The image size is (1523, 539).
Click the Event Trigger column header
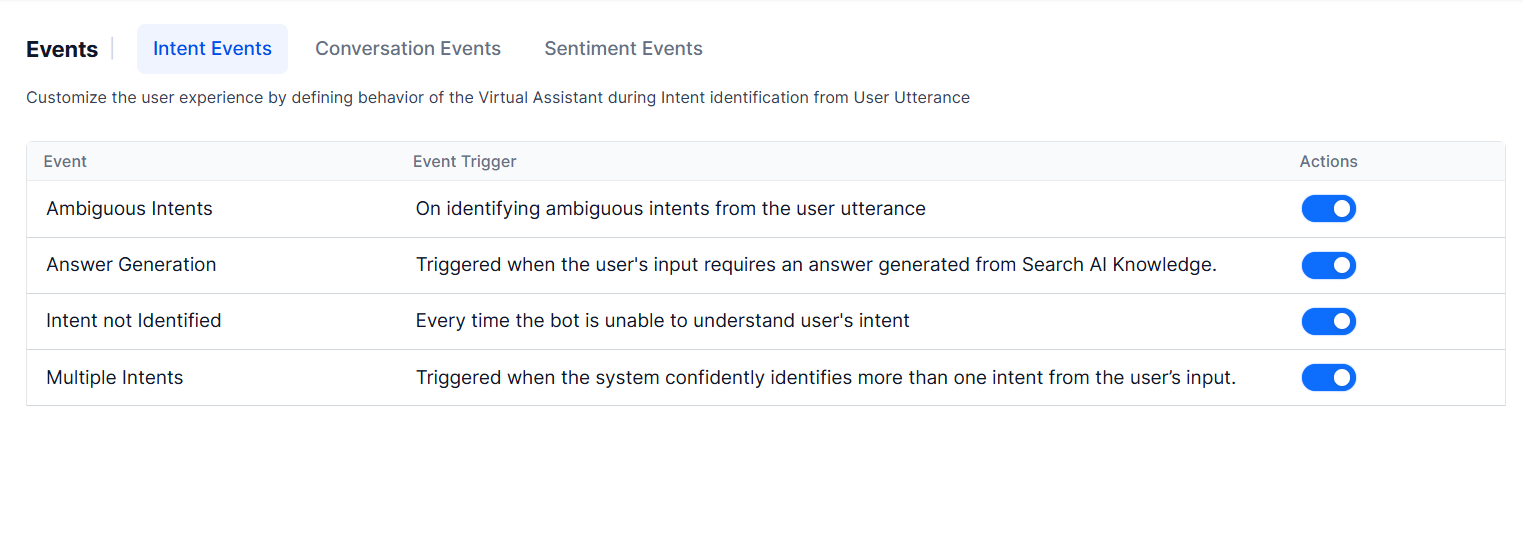464,161
